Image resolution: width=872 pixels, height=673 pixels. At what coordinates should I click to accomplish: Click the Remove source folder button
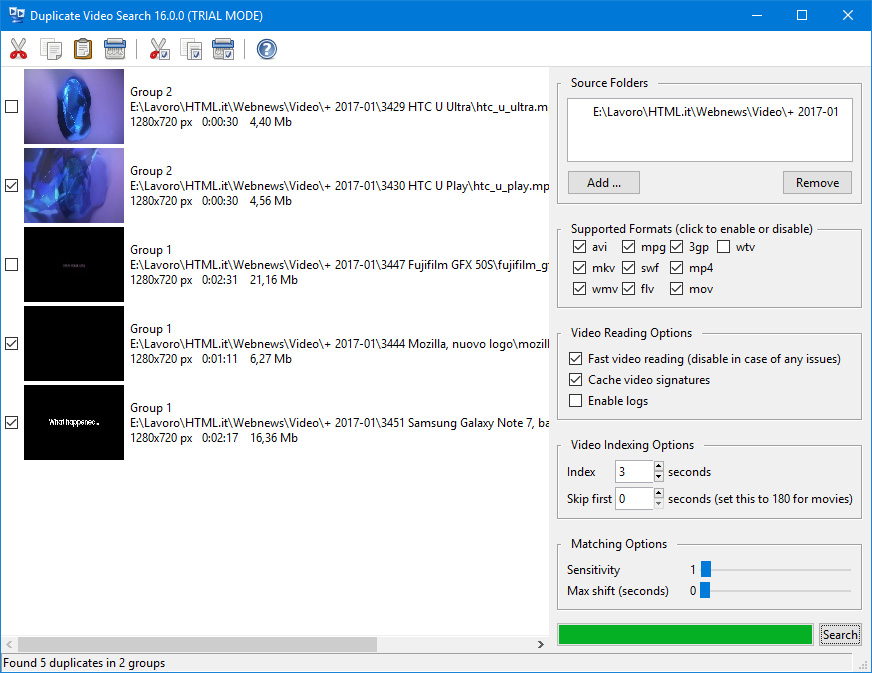[x=817, y=183]
